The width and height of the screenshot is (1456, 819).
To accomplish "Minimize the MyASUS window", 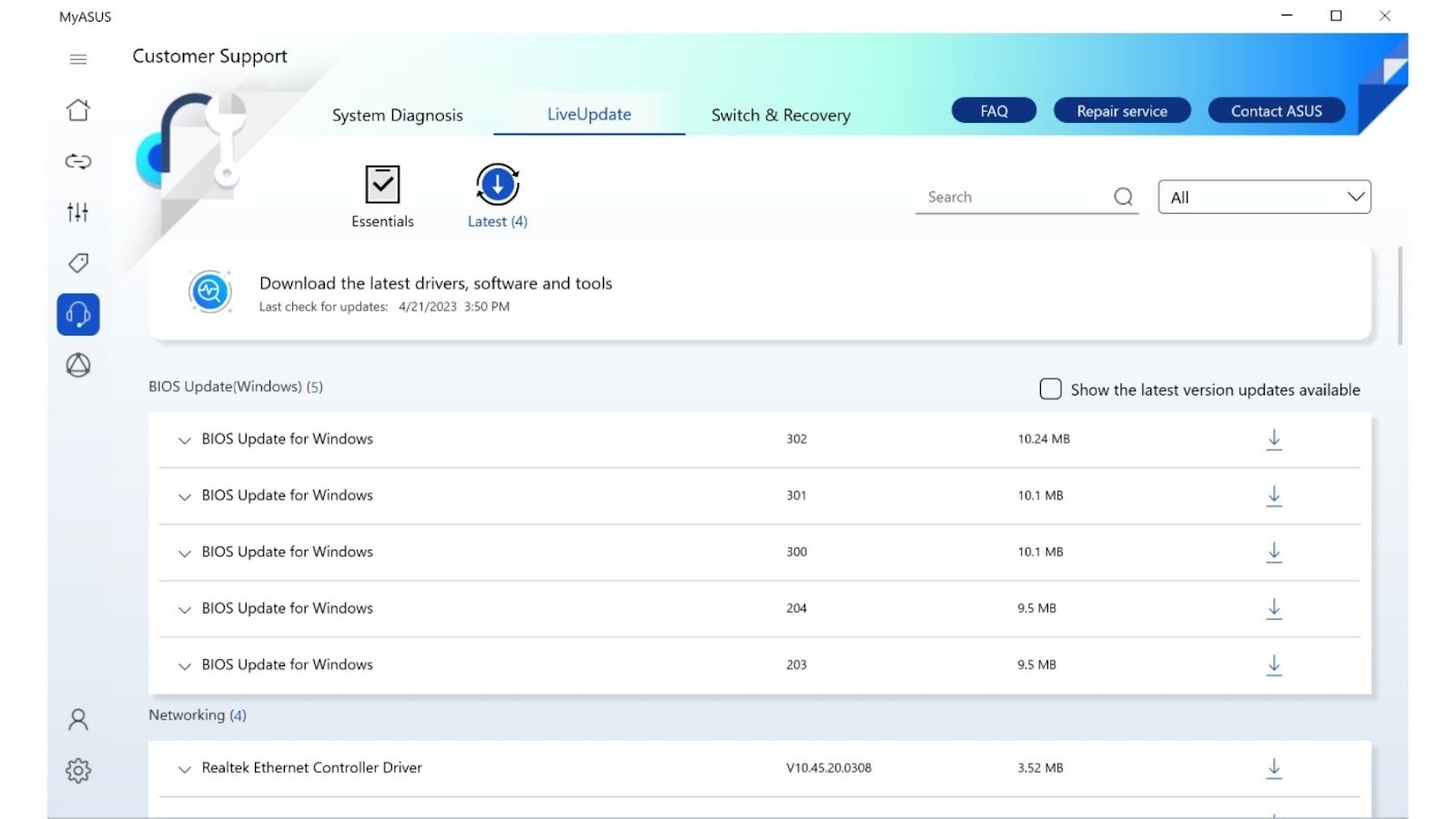I will [1287, 15].
